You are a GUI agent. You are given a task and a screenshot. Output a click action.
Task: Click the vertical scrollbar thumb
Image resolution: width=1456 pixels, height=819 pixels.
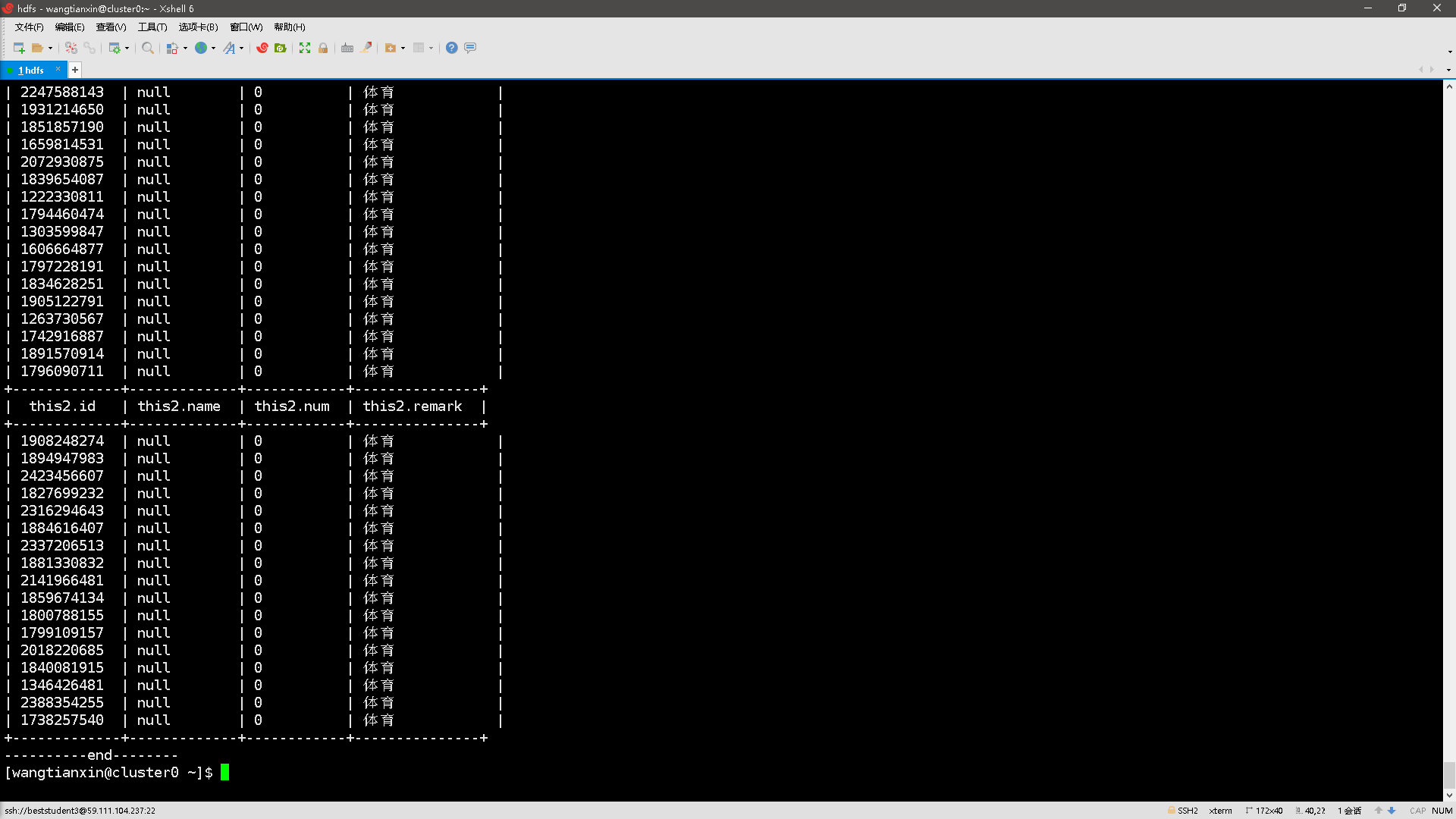(x=1449, y=776)
